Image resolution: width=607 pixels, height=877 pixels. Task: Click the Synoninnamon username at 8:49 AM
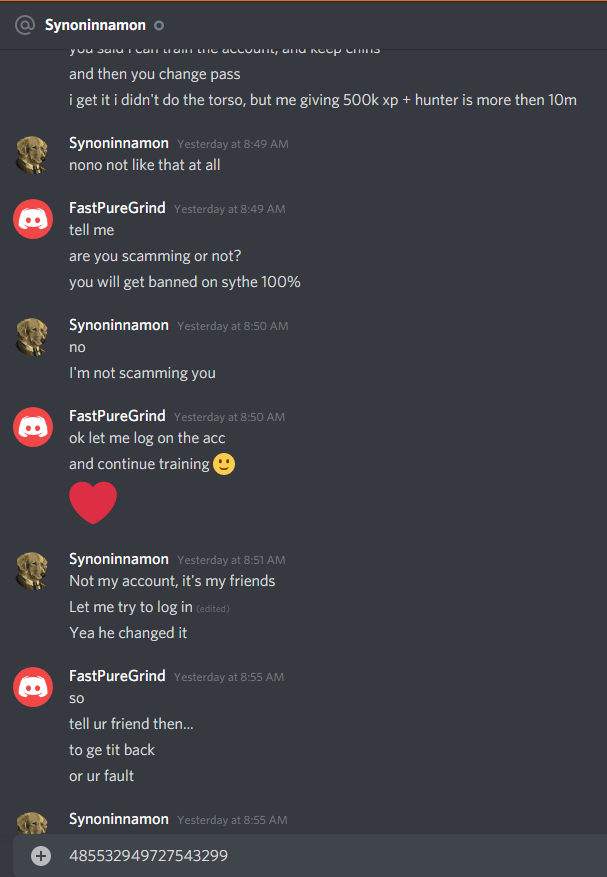119,143
